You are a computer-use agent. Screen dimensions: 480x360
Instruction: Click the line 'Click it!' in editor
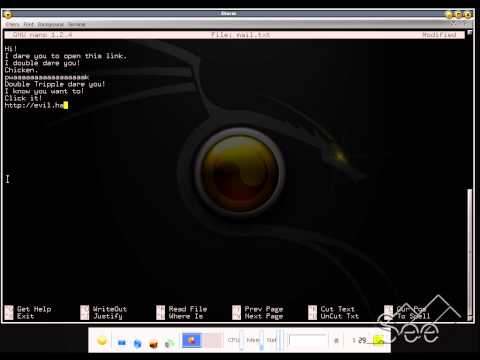(23, 98)
